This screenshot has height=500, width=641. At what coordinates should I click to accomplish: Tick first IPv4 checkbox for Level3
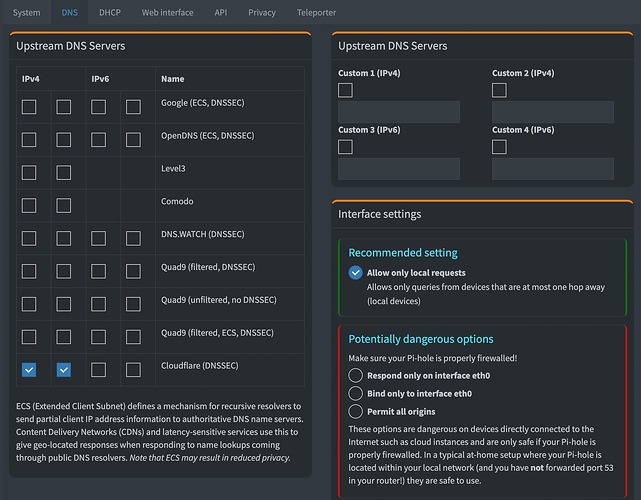click(29, 172)
